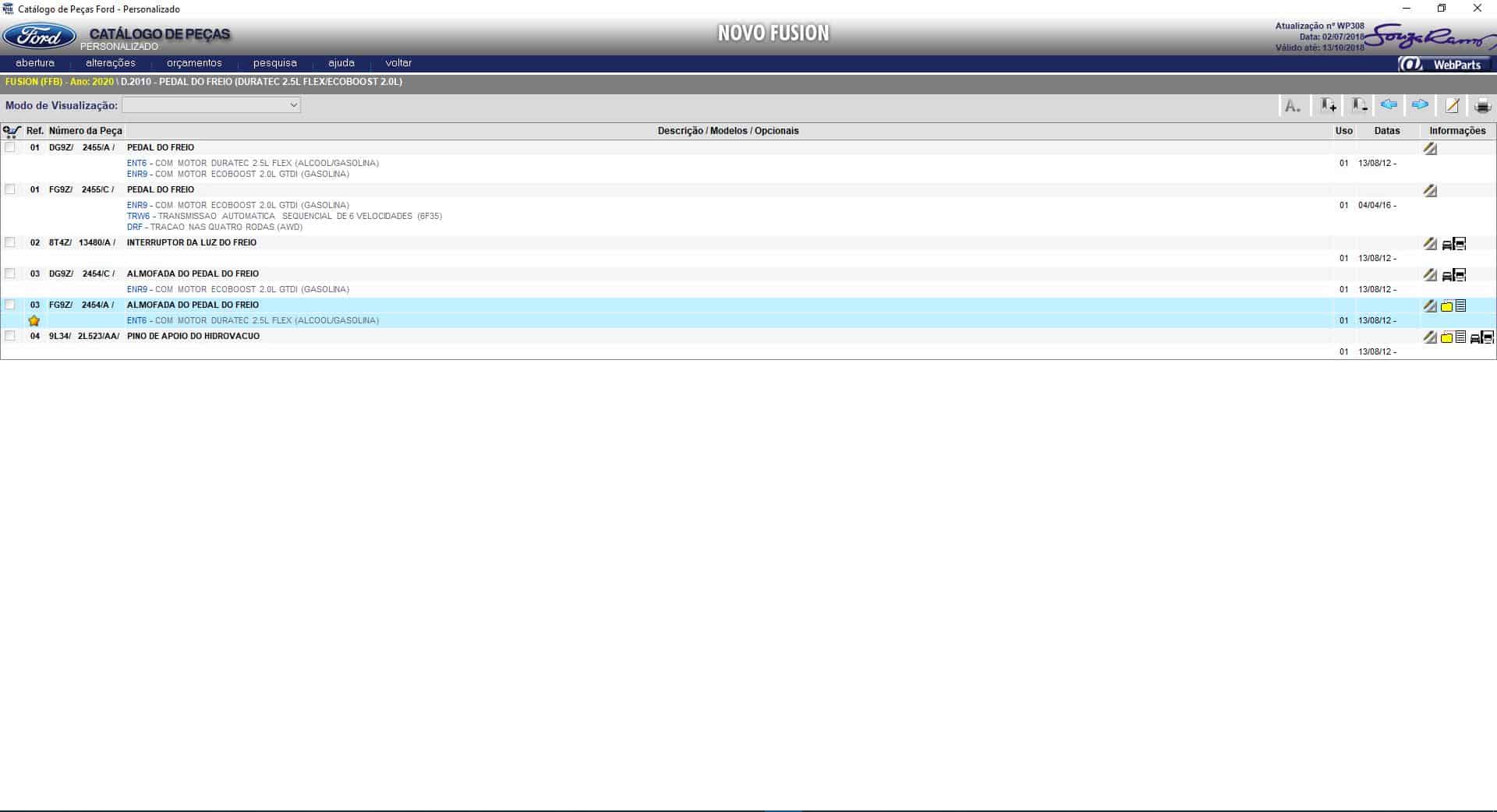Go to previous page with left arrow

(x=1389, y=105)
